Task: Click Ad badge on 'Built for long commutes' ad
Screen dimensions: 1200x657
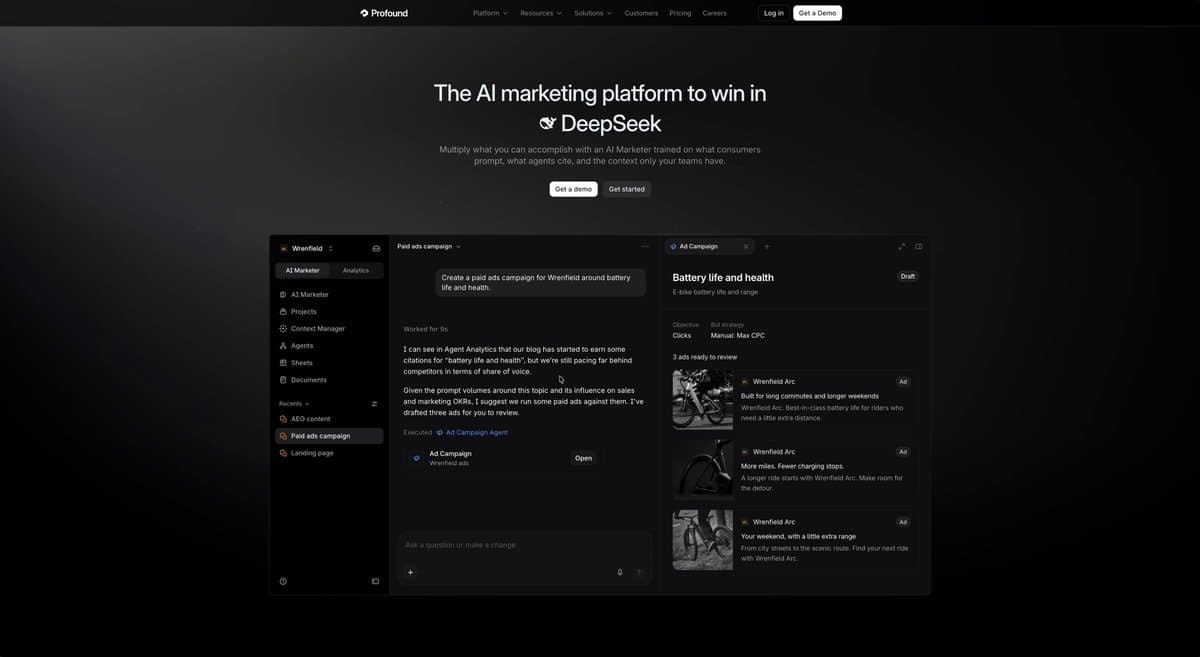Action: [x=903, y=382]
